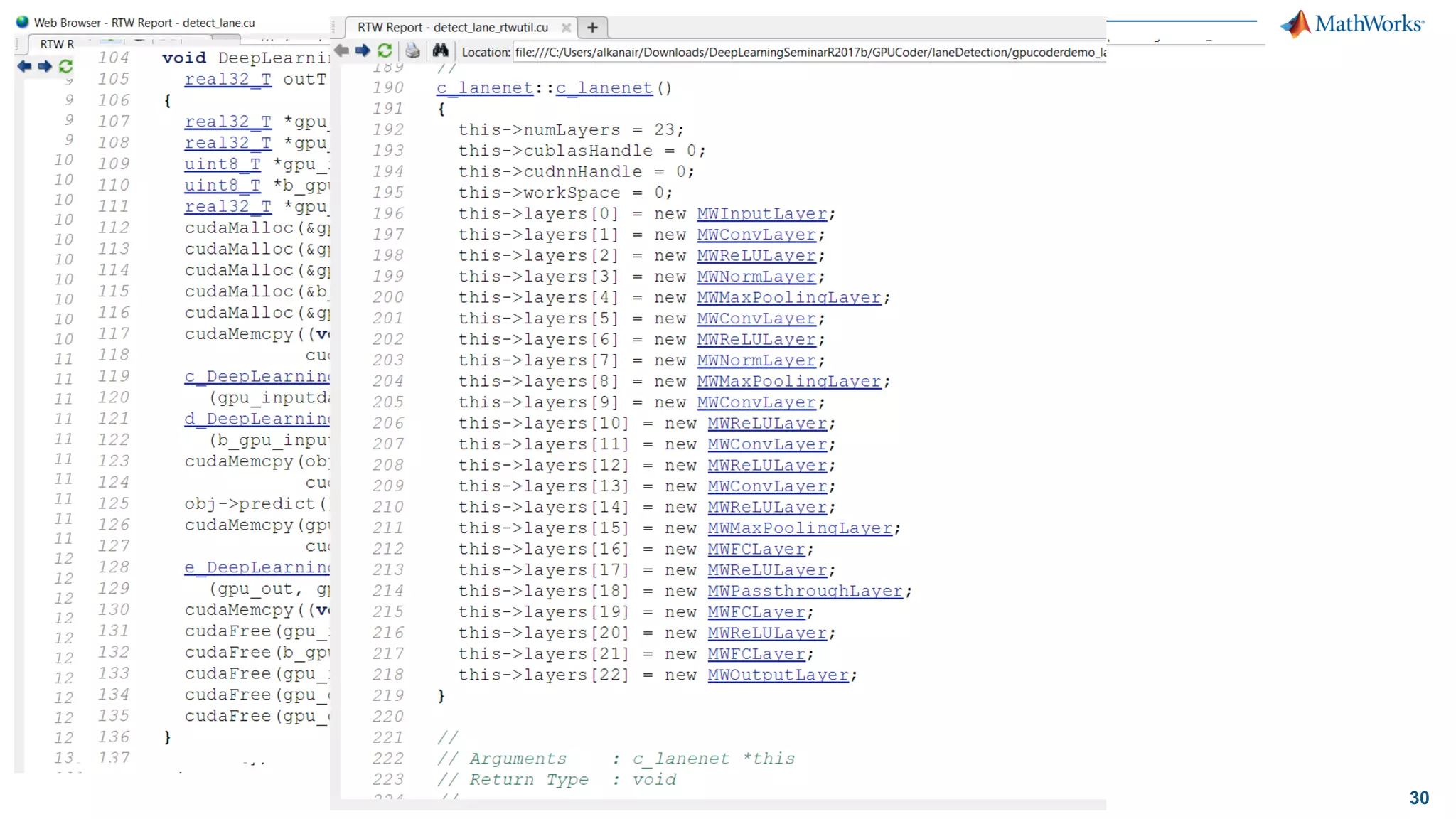1456x819 pixels.
Task: Click the MWOutputLayer link on line 218
Action: (778, 675)
